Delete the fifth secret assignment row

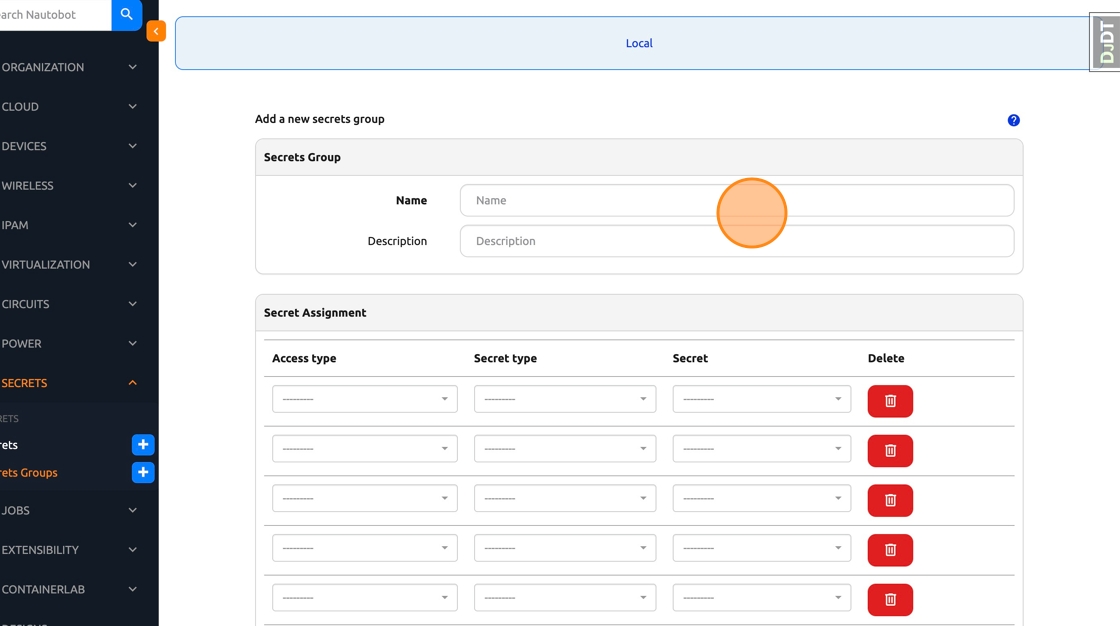(x=889, y=600)
